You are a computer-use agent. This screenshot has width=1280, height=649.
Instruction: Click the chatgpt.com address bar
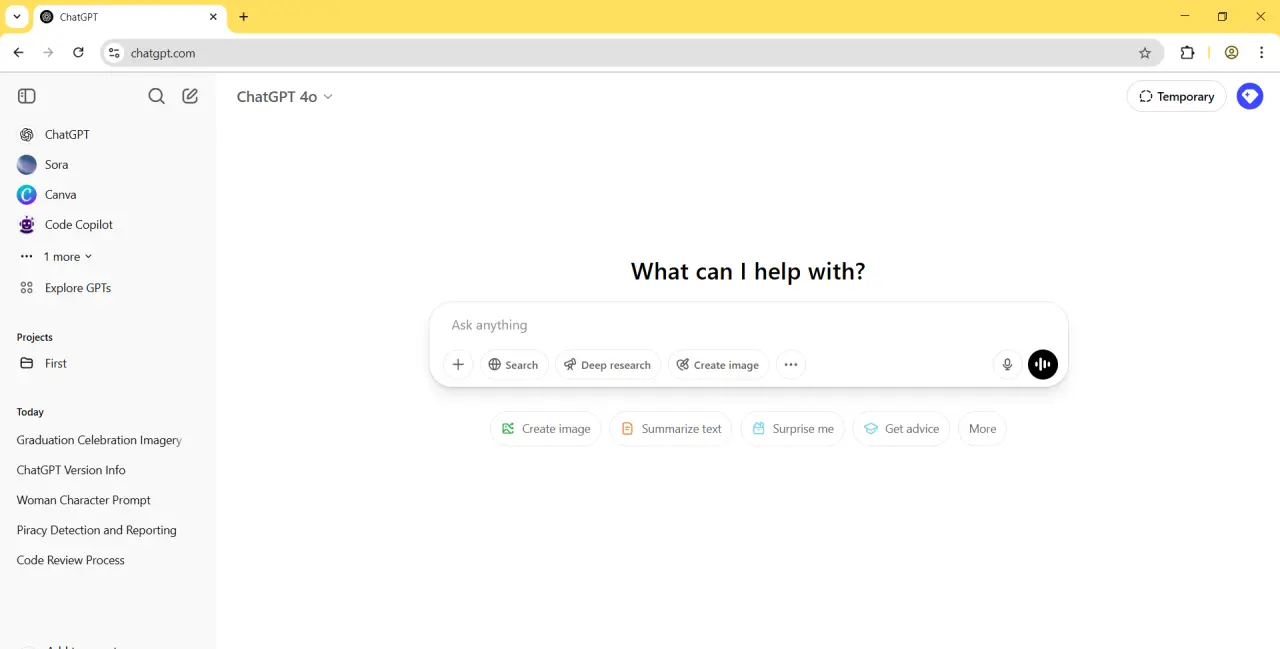point(630,53)
